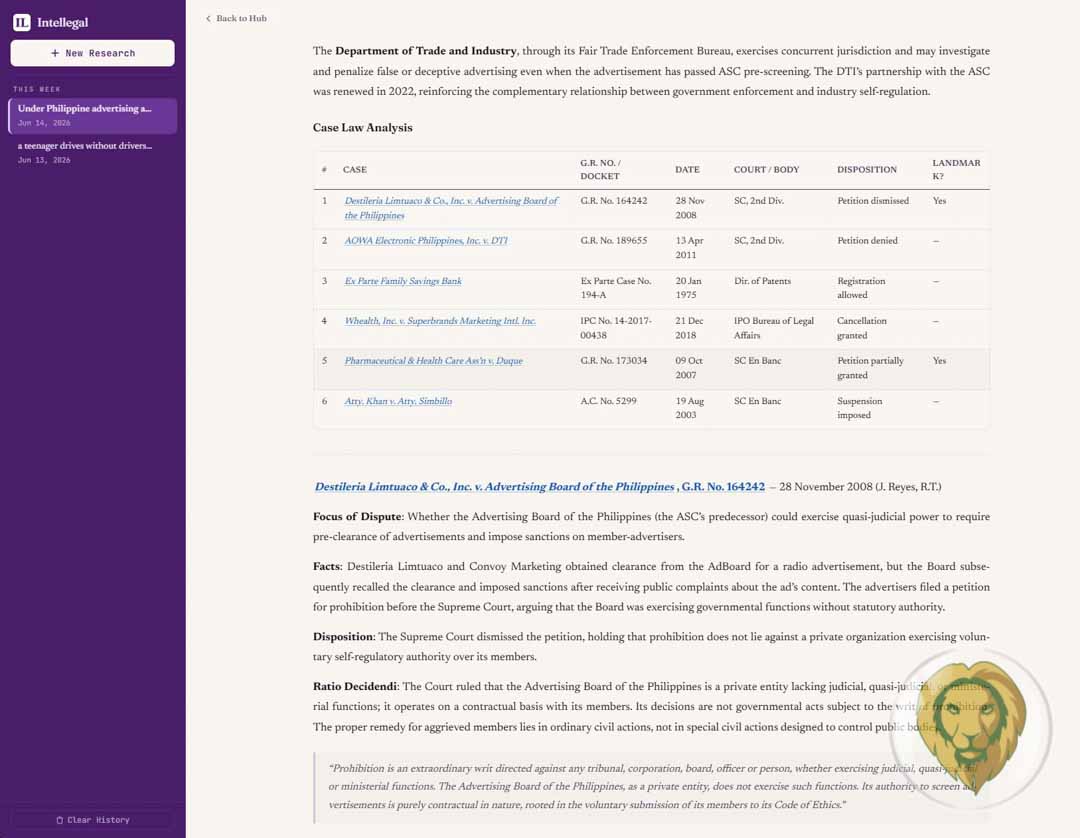Open Pharmaceutical & Health Care Ass'n v. Duque link
The width and height of the screenshot is (1080, 838).
(433, 361)
